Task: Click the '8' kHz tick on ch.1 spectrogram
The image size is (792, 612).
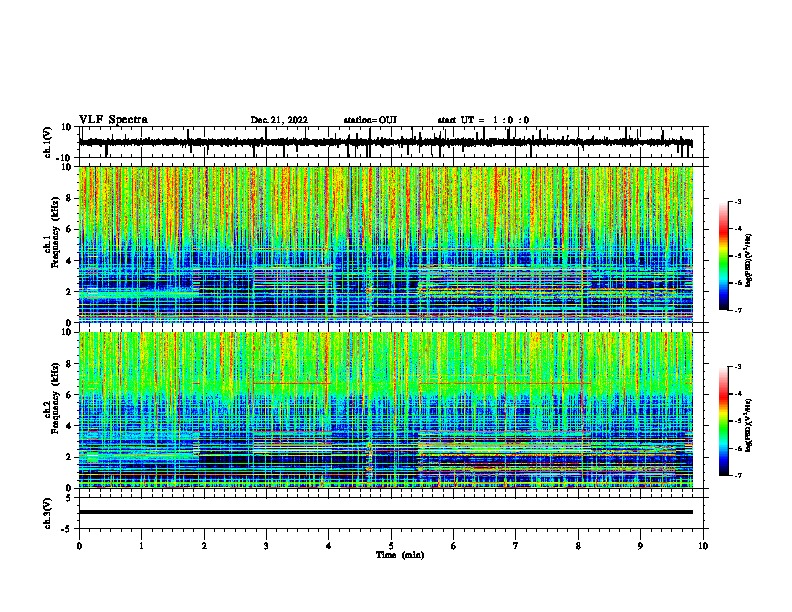Action: pyautogui.click(x=69, y=198)
